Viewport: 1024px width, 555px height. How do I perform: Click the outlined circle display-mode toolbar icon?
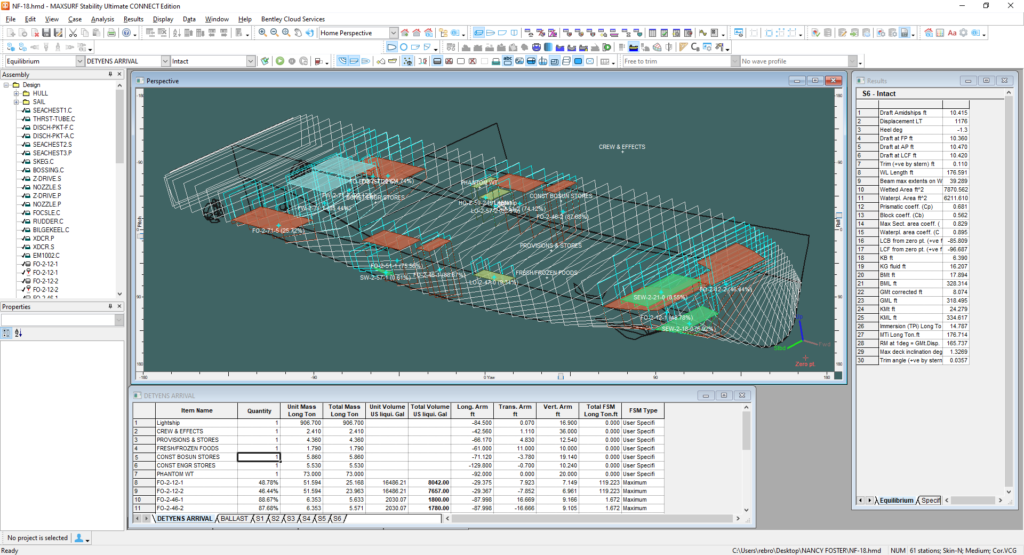[404, 47]
